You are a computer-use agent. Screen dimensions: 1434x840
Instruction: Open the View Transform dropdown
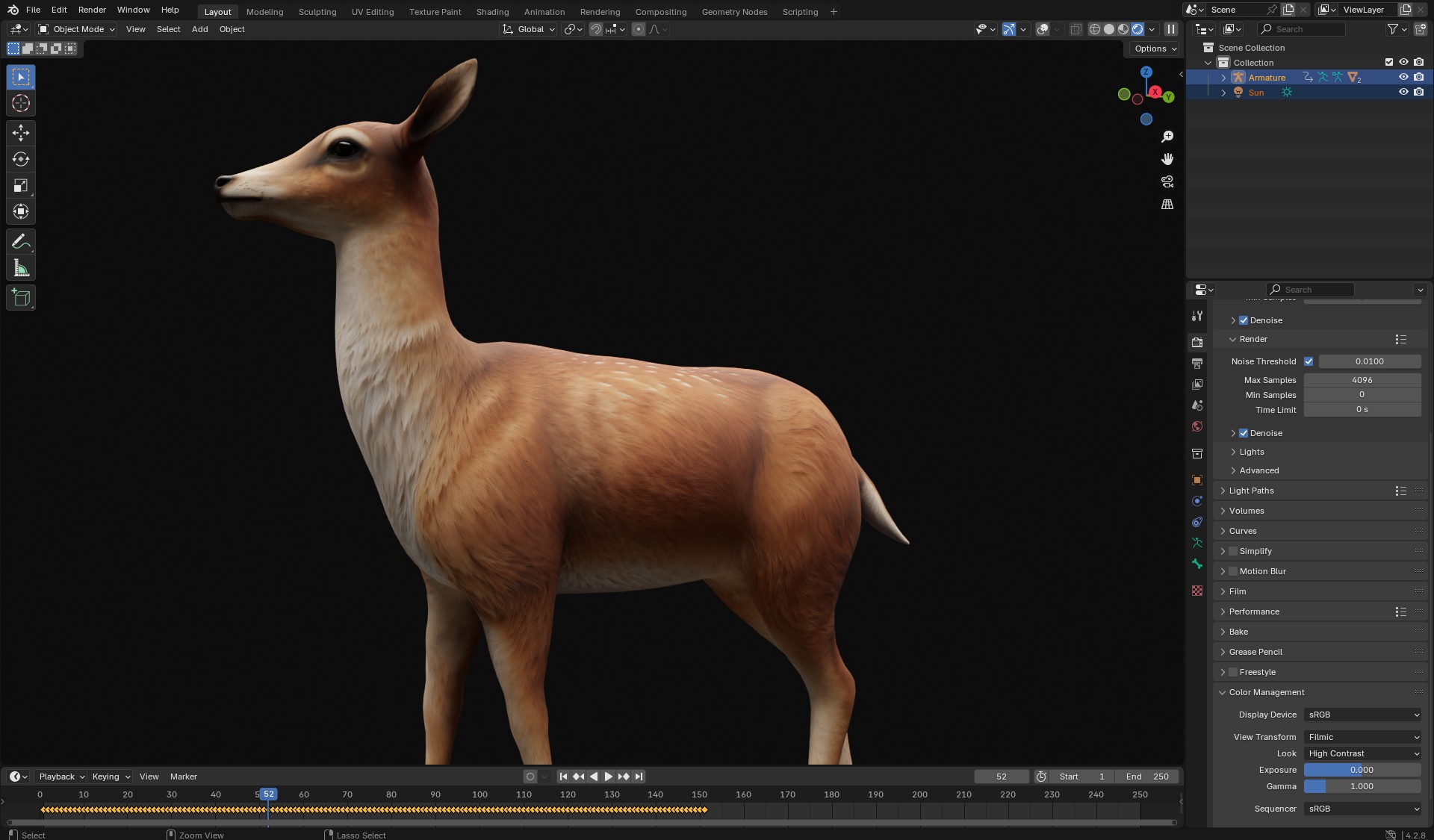tap(1363, 737)
